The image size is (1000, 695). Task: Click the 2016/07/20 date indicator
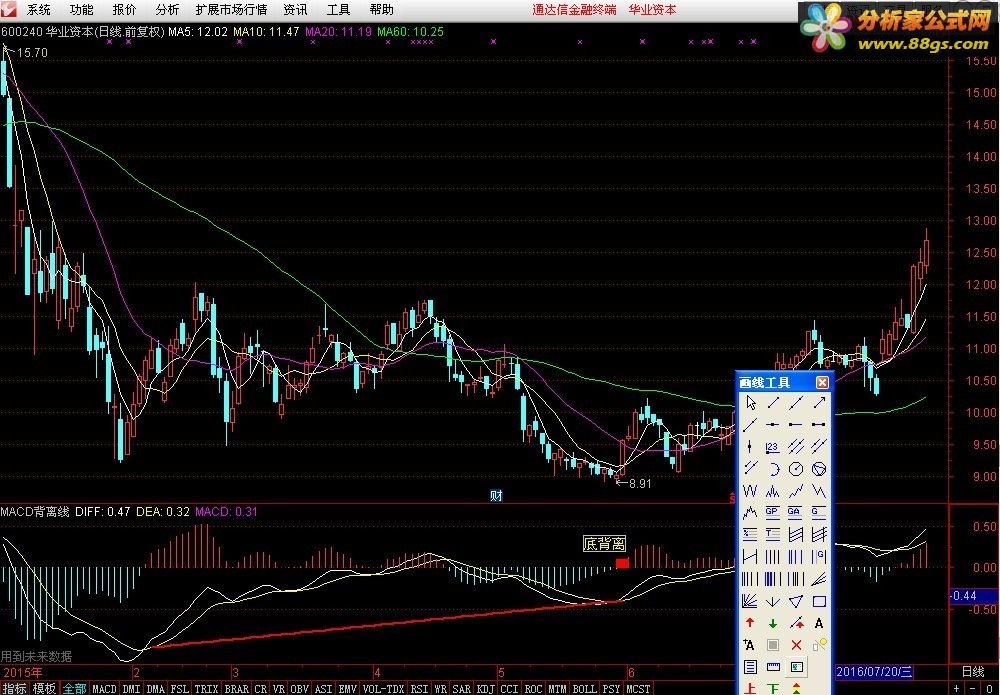(x=874, y=671)
